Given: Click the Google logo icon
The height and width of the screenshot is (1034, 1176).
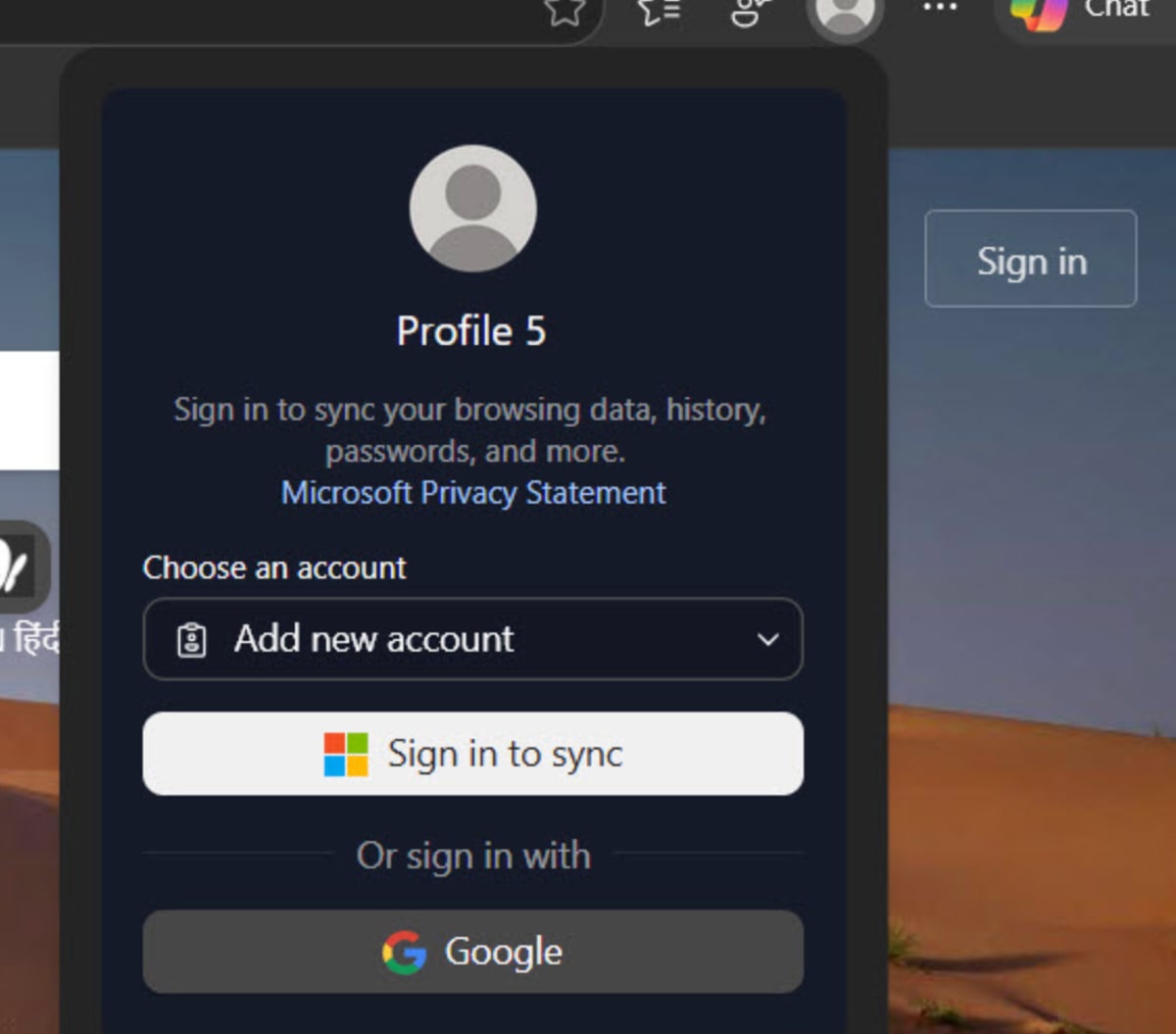Looking at the screenshot, I should point(404,952).
